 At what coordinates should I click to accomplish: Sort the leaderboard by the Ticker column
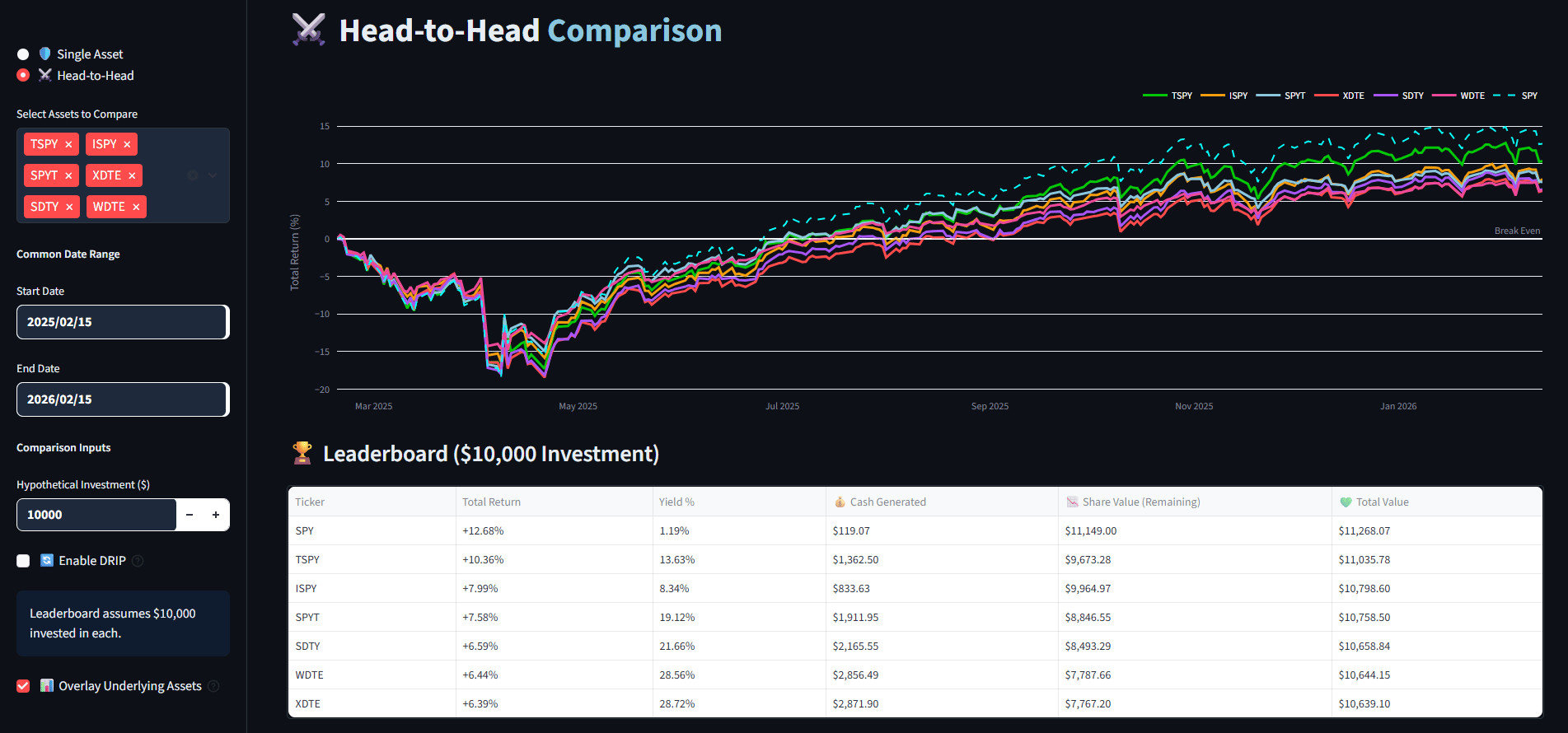tap(372, 502)
